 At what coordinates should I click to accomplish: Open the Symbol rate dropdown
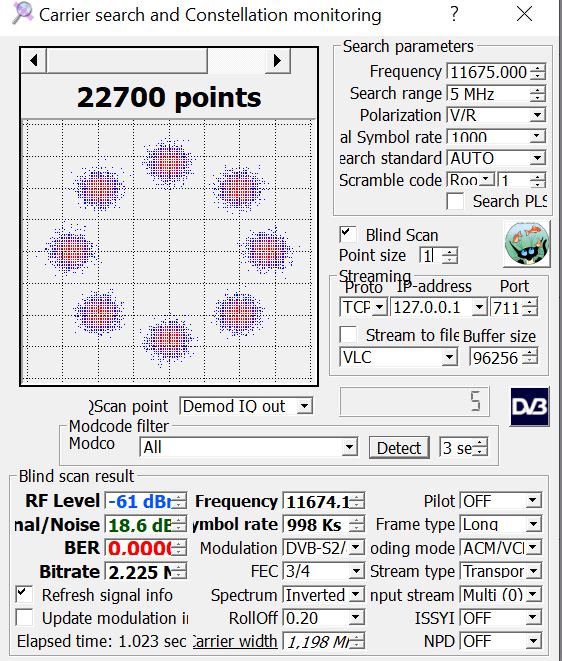537,137
